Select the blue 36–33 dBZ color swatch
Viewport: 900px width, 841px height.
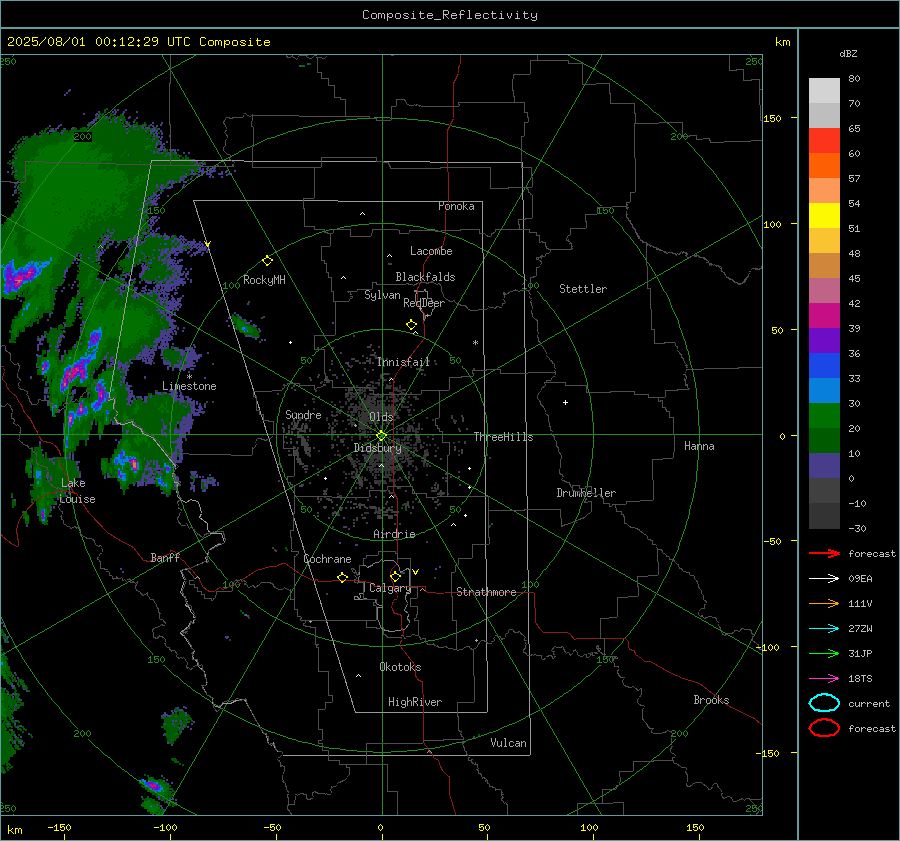(x=824, y=366)
